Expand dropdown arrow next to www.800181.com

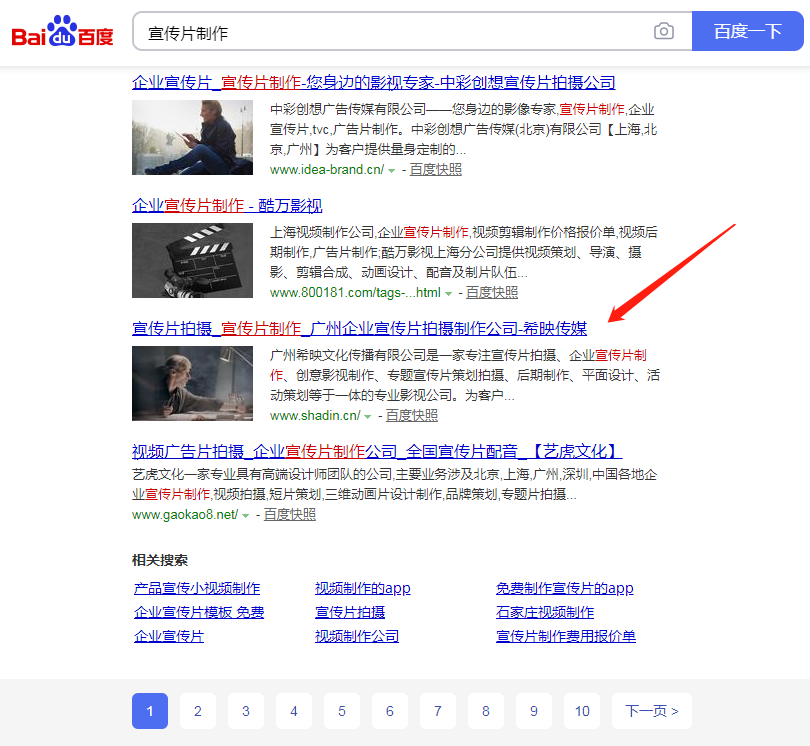pos(448,293)
